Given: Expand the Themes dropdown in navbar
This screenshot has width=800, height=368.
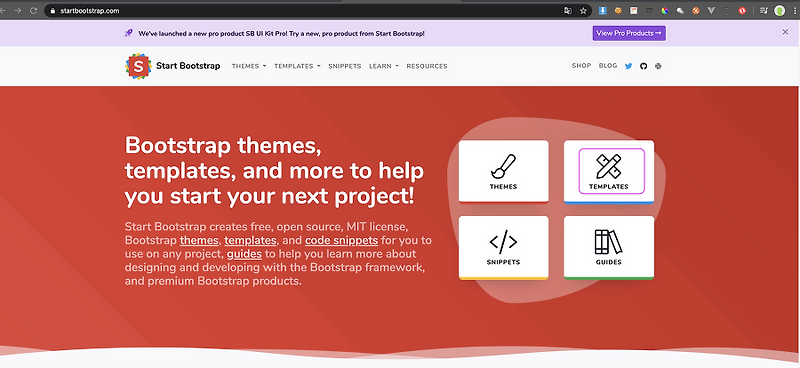Looking at the screenshot, I should 249,66.
